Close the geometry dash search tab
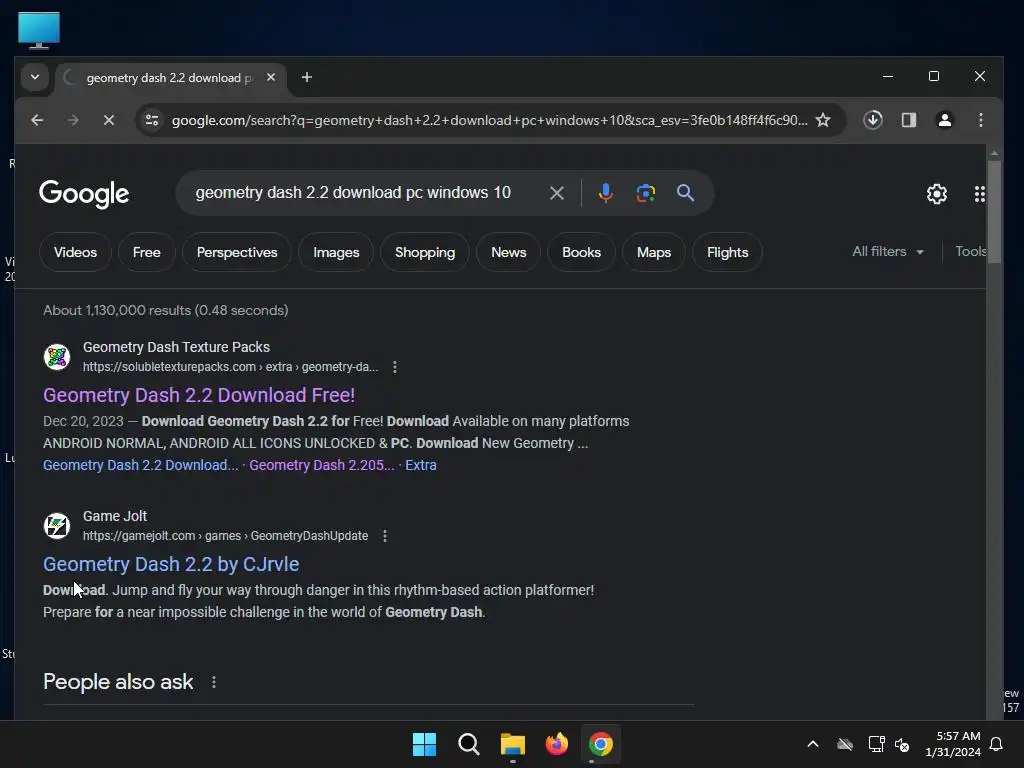1024x768 pixels. pyautogui.click(x=271, y=78)
